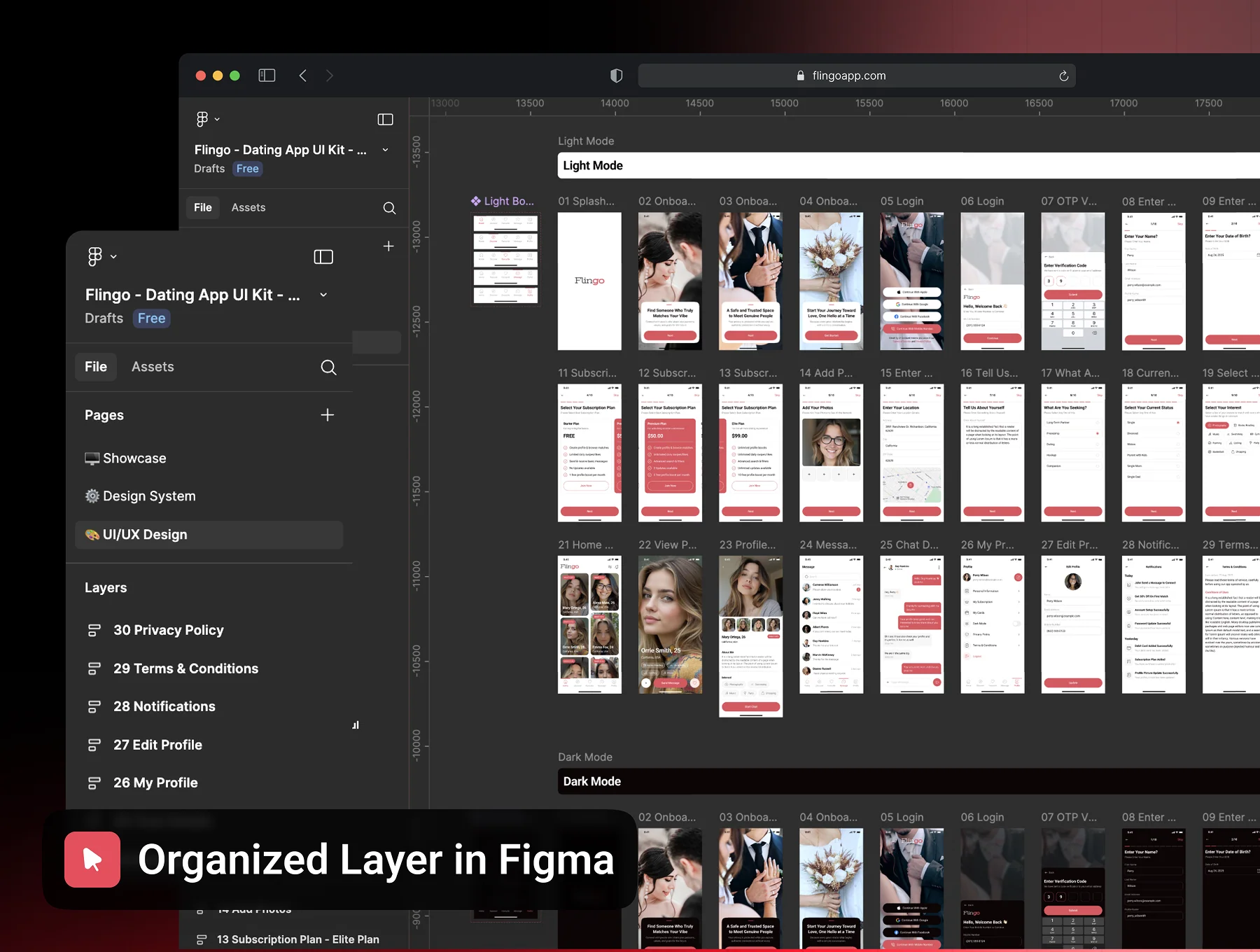
Task: Select the Dark Mode section header
Action: click(x=909, y=782)
